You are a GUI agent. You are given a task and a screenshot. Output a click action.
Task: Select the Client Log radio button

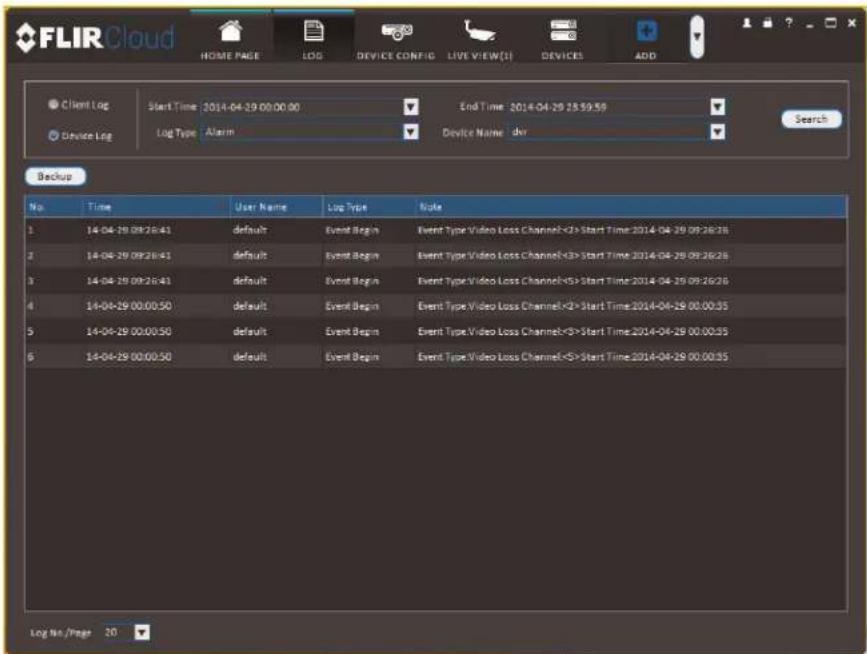(54, 104)
